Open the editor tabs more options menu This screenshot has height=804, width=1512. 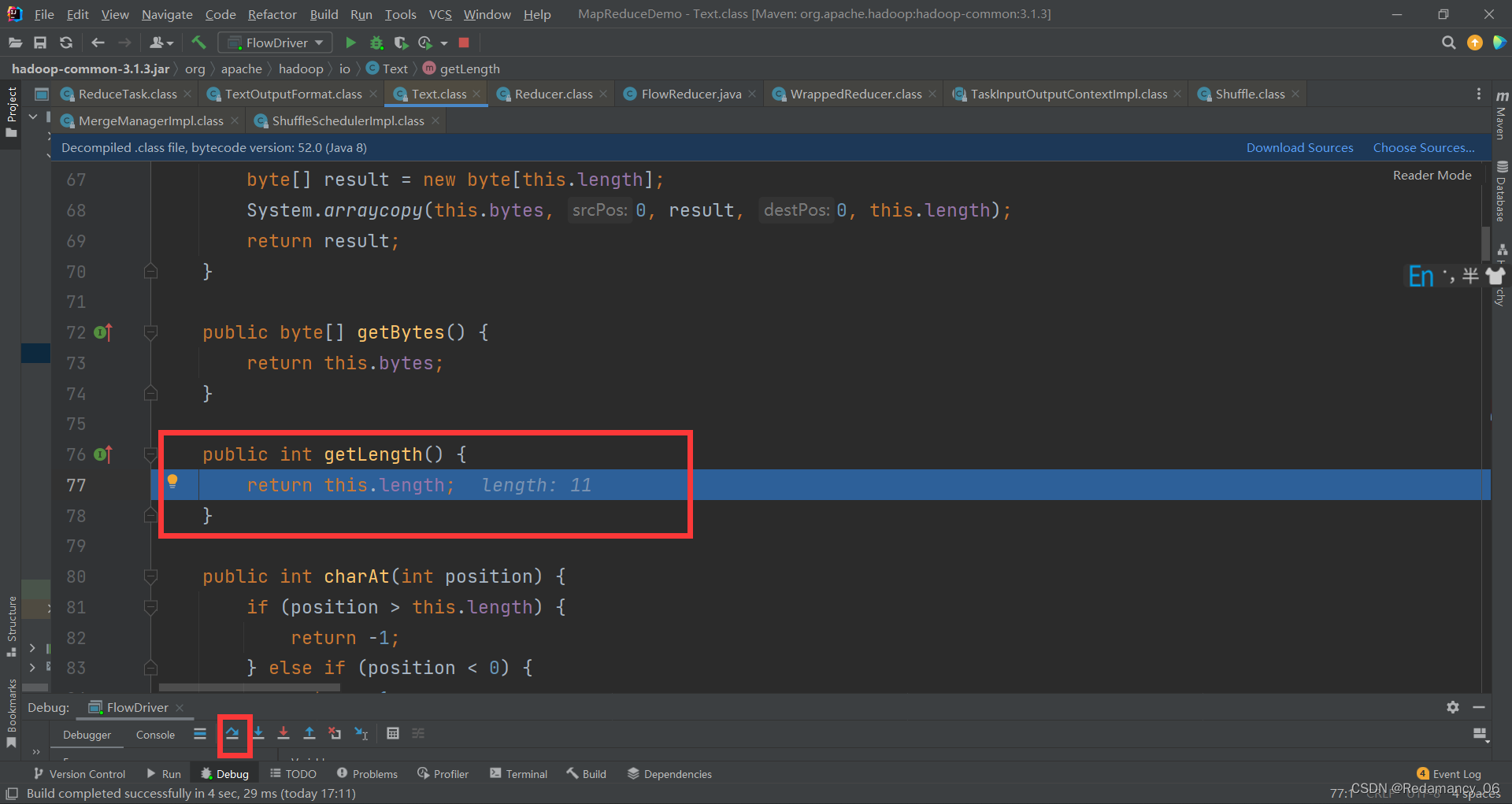[x=1479, y=94]
